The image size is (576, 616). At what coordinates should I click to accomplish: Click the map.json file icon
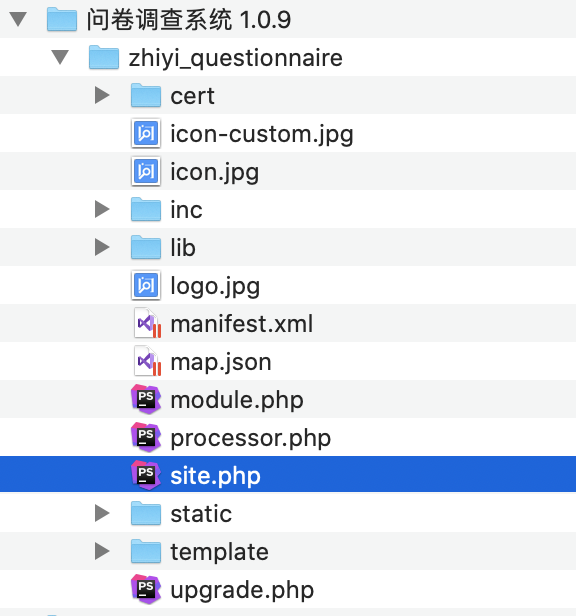[x=147, y=361]
